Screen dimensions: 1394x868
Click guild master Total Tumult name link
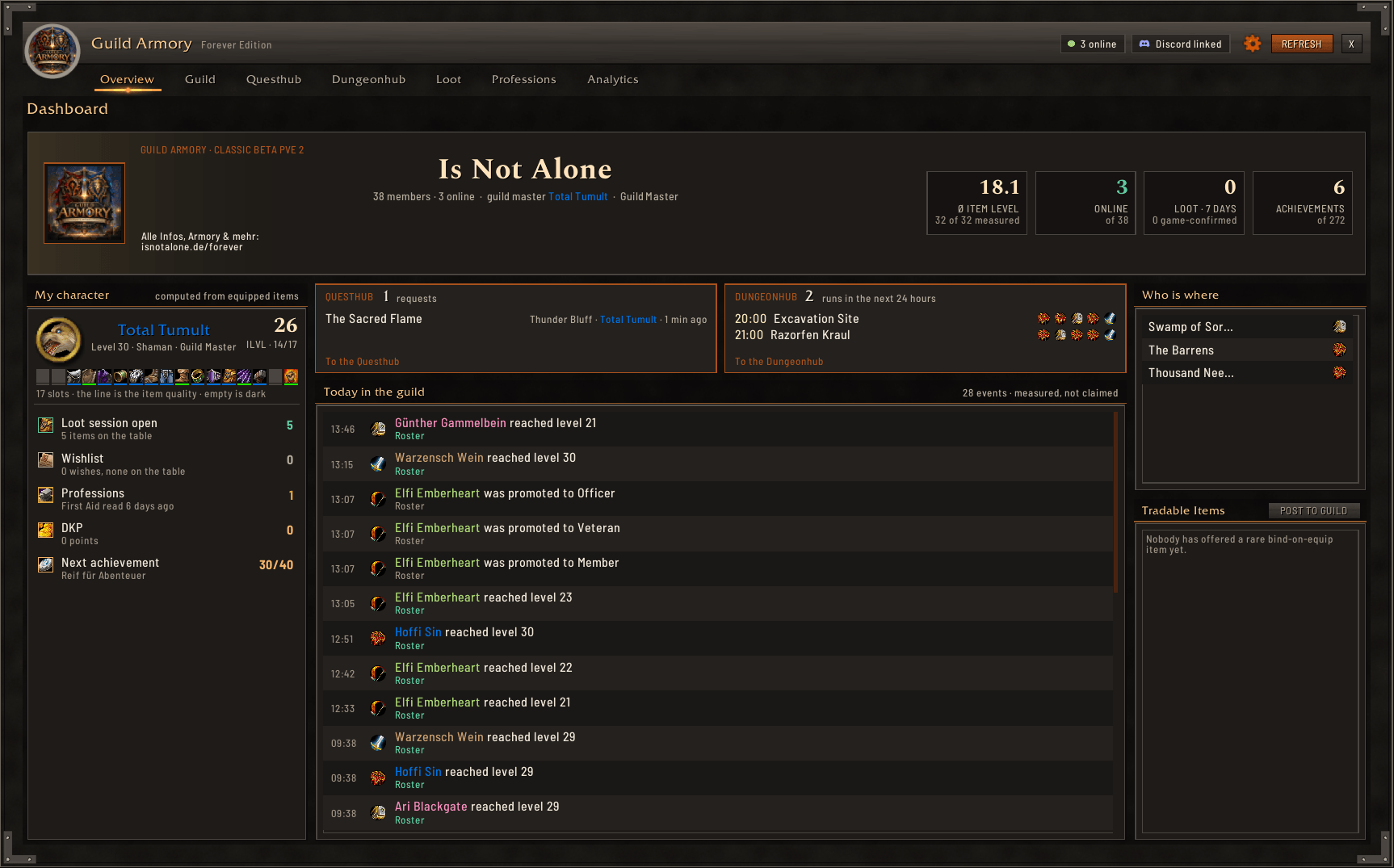click(577, 197)
